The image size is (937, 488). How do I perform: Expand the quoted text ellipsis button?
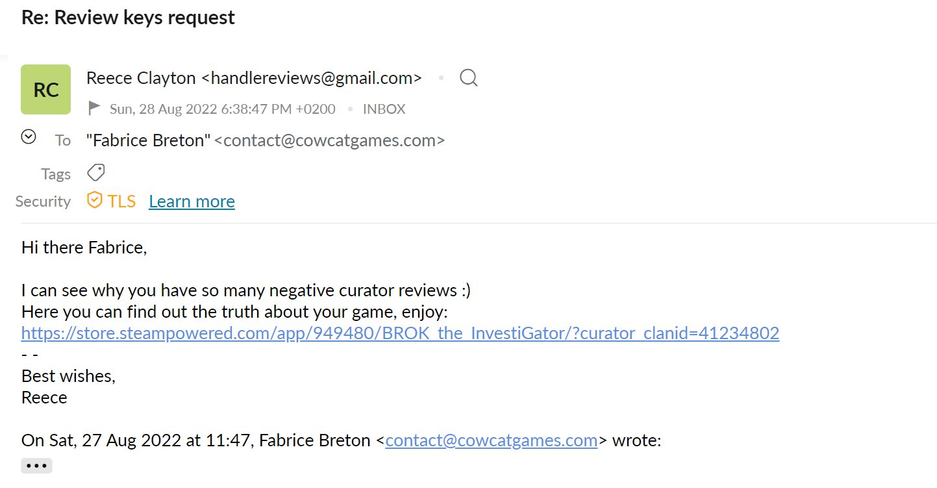[x=36, y=466]
